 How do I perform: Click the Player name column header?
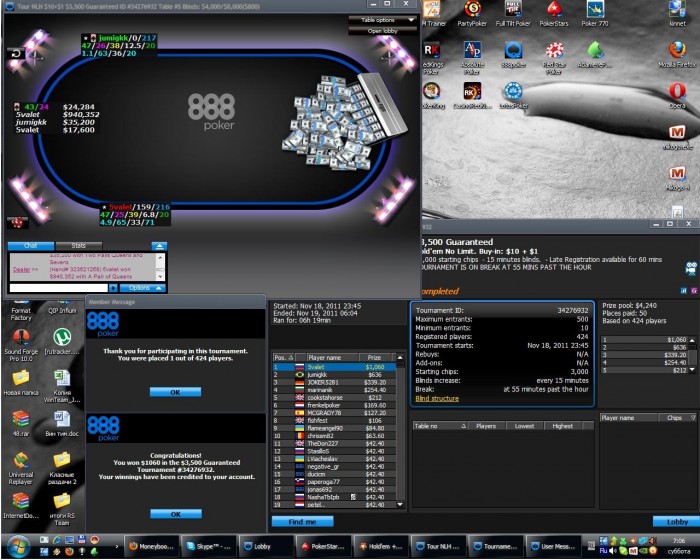tap(332, 358)
